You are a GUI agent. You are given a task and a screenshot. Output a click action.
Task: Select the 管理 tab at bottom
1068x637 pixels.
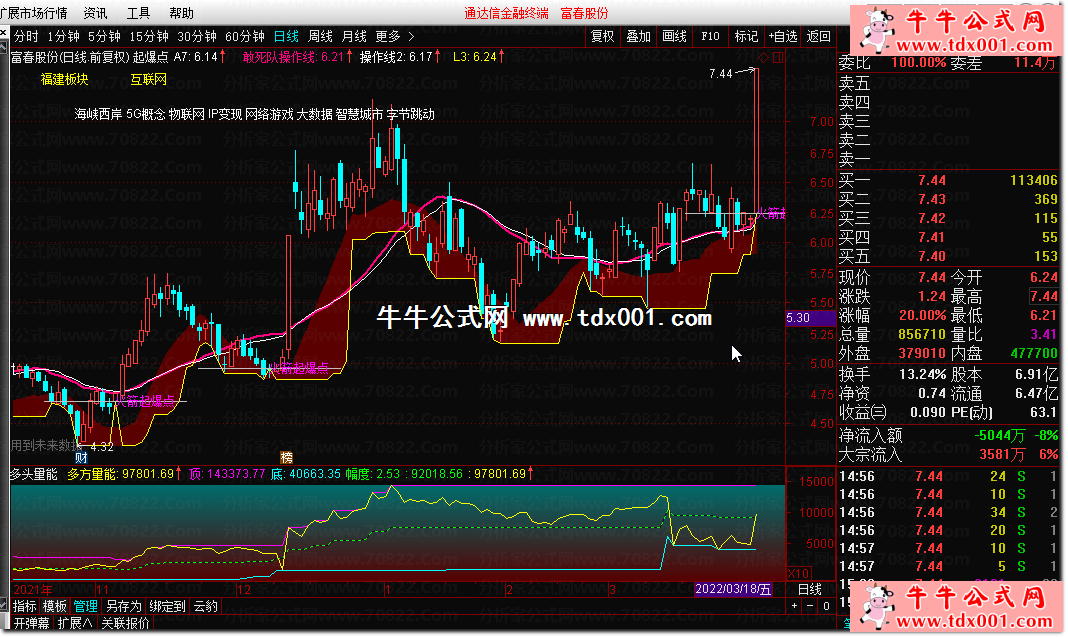pyautogui.click(x=85, y=606)
